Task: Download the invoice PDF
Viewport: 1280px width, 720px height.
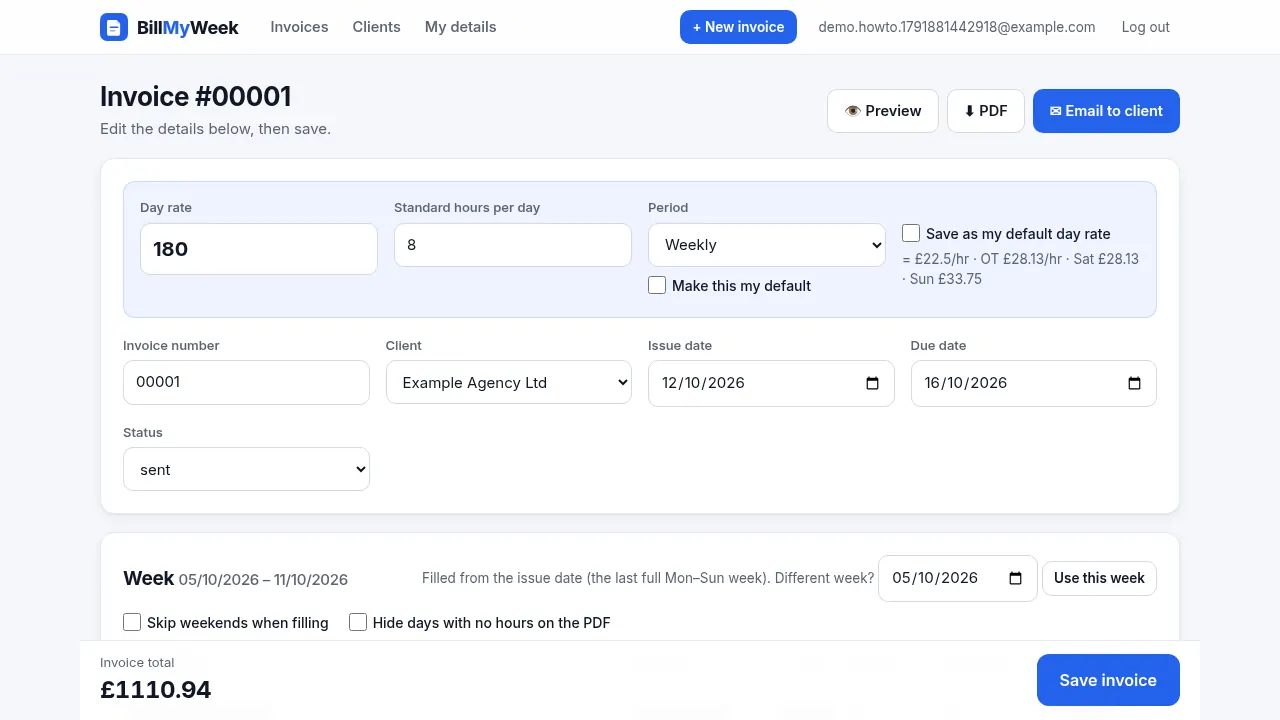Action: 986,111
